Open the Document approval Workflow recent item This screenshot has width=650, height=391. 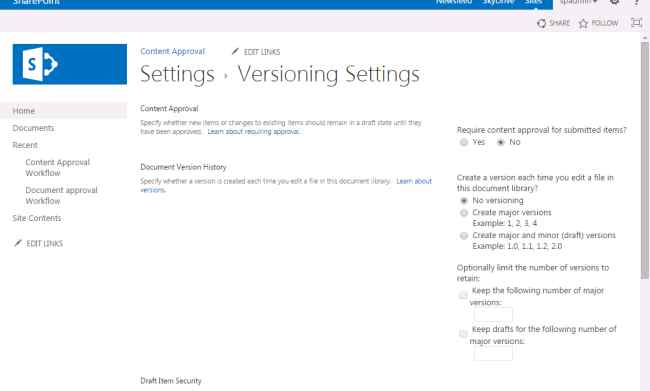click(x=61, y=195)
